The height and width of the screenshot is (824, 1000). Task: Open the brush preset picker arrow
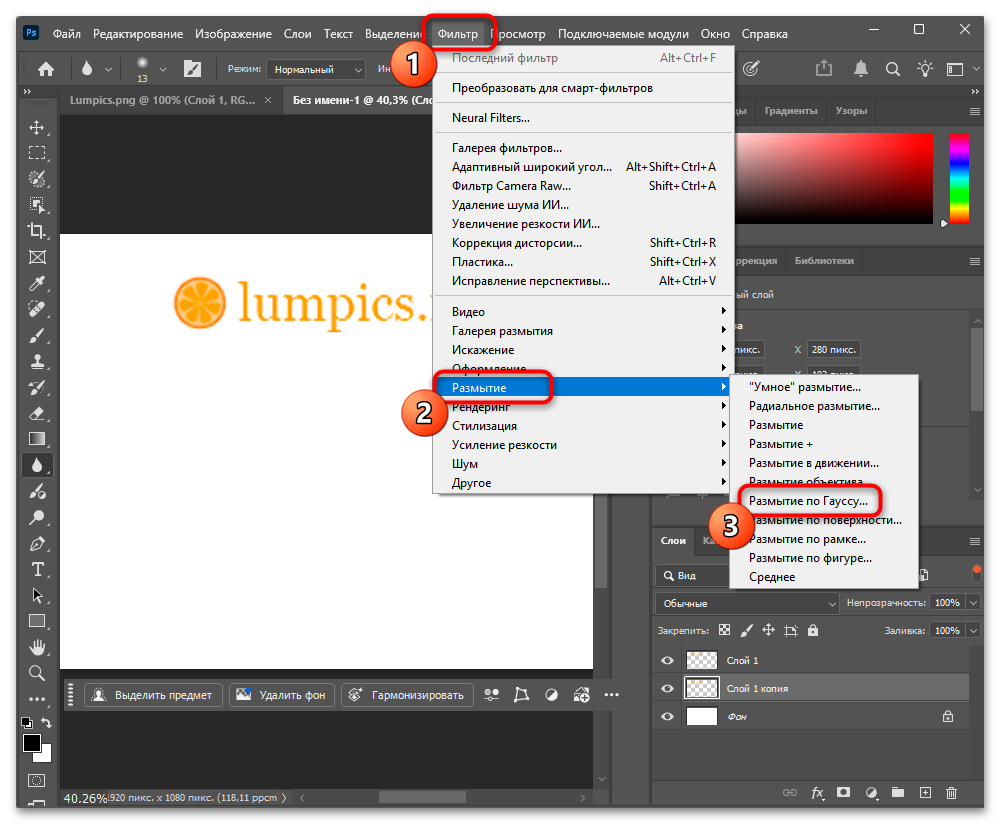click(163, 70)
